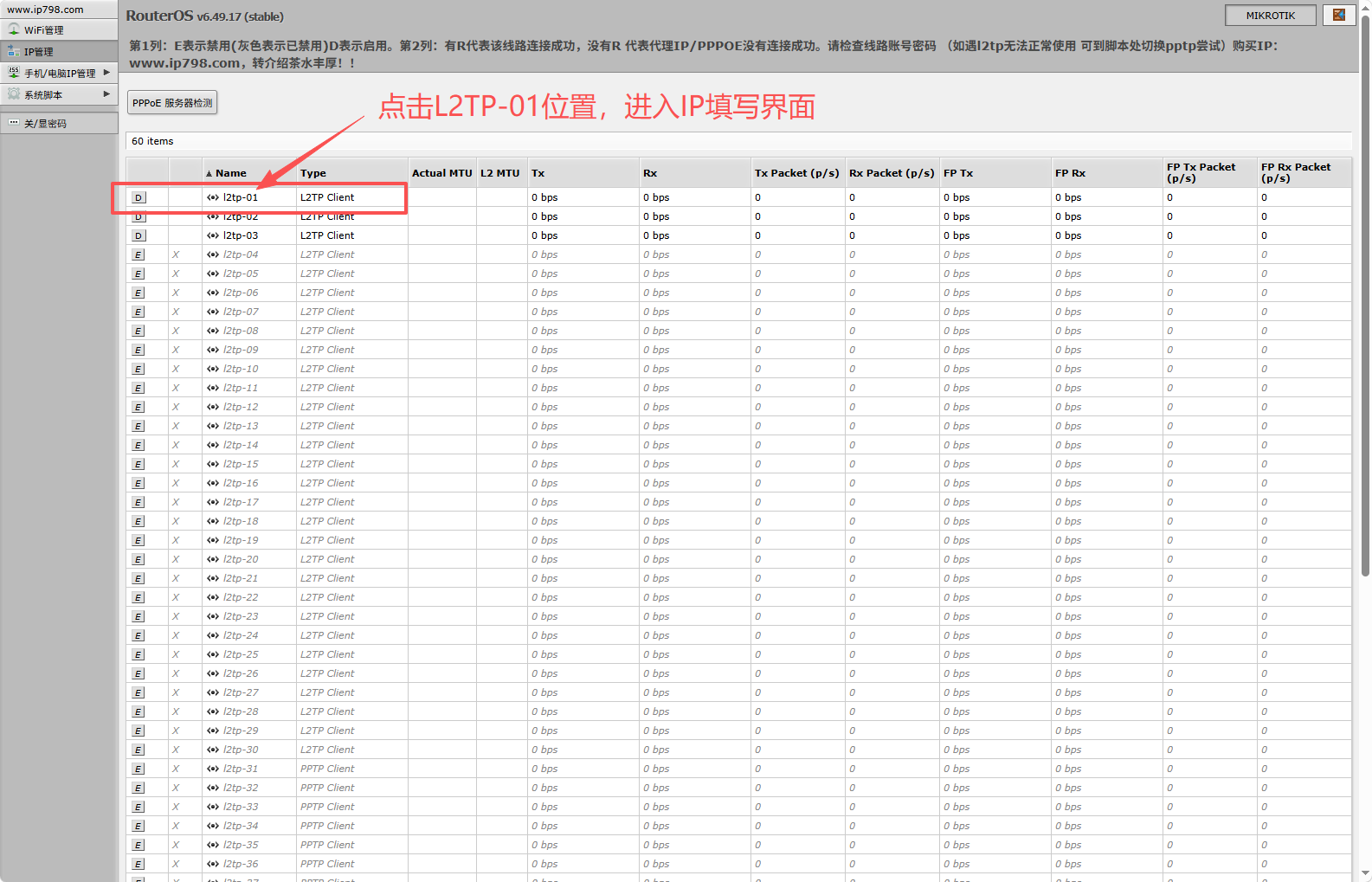Screen dimensions: 1372x882
Task: Sort the table by the Type column
Action: coord(352,173)
